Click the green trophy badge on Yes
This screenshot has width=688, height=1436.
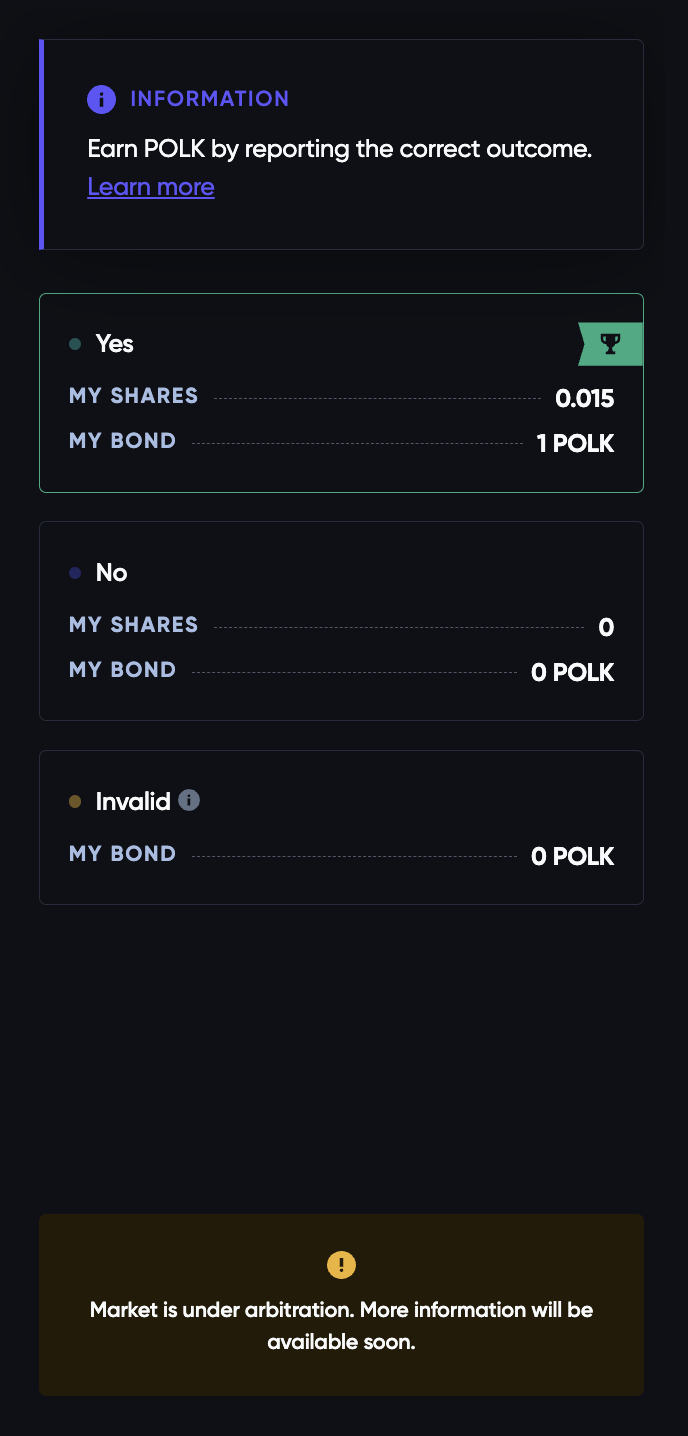click(610, 344)
